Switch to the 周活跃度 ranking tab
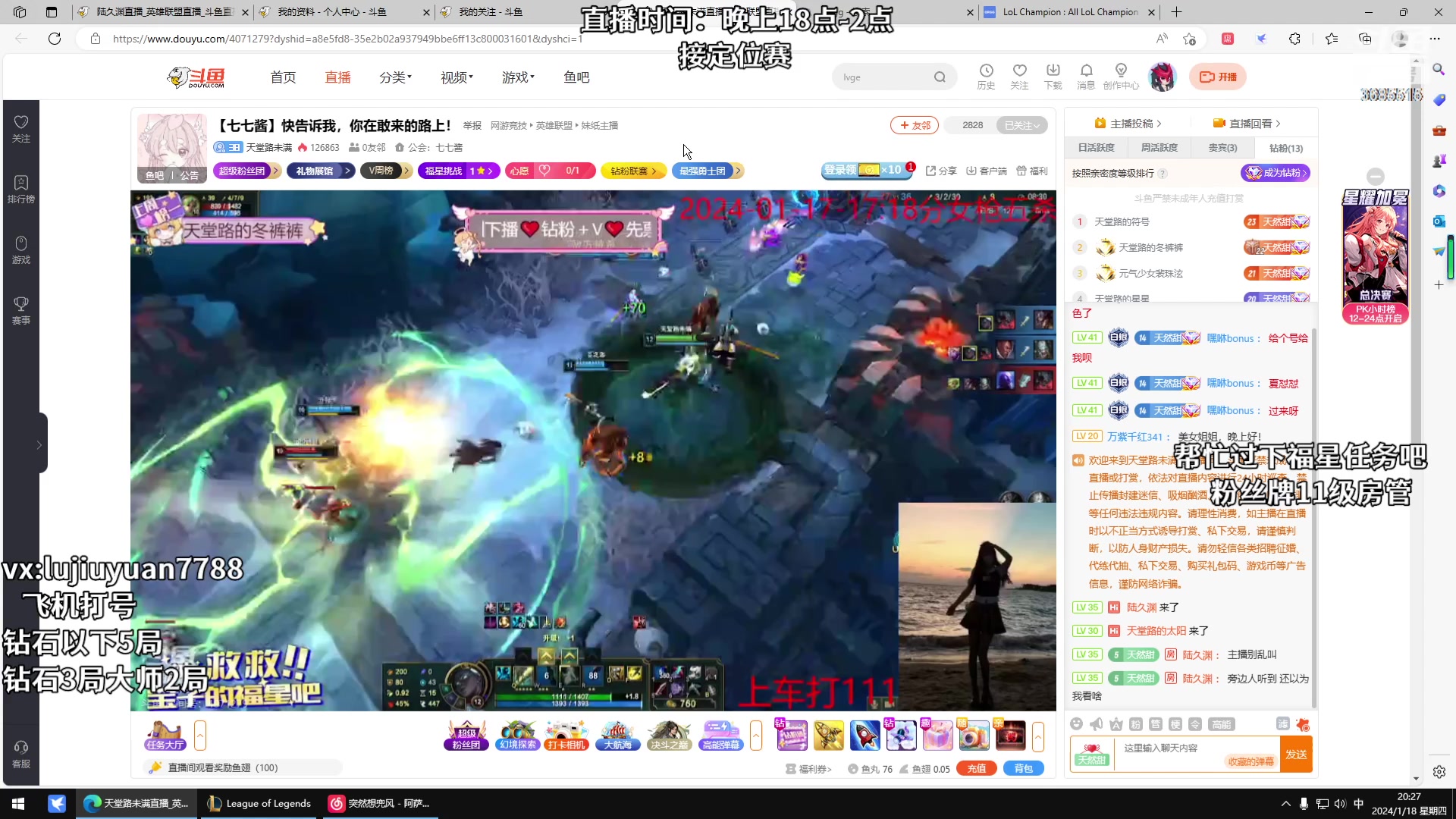This screenshot has width=1456, height=819. point(1159,148)
